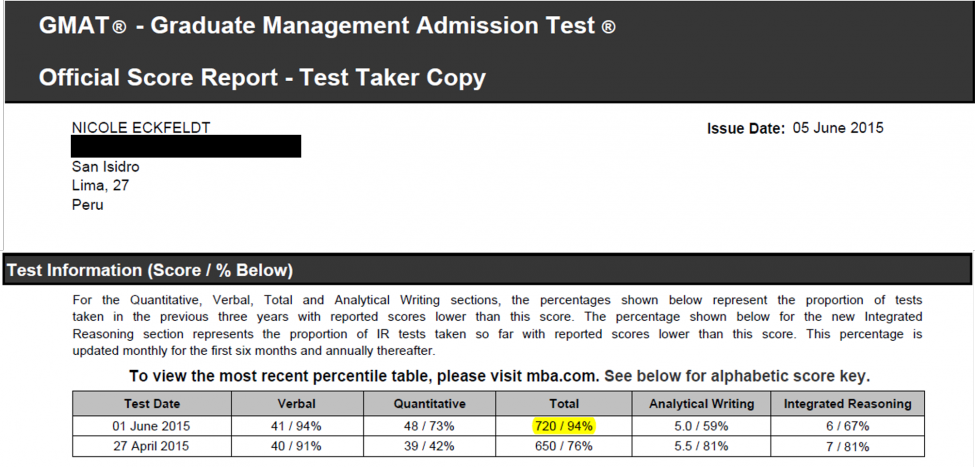Screen dimensions: 975x467
Task: Click the 48 / 73% quantitative score
Action: [429, 425]
